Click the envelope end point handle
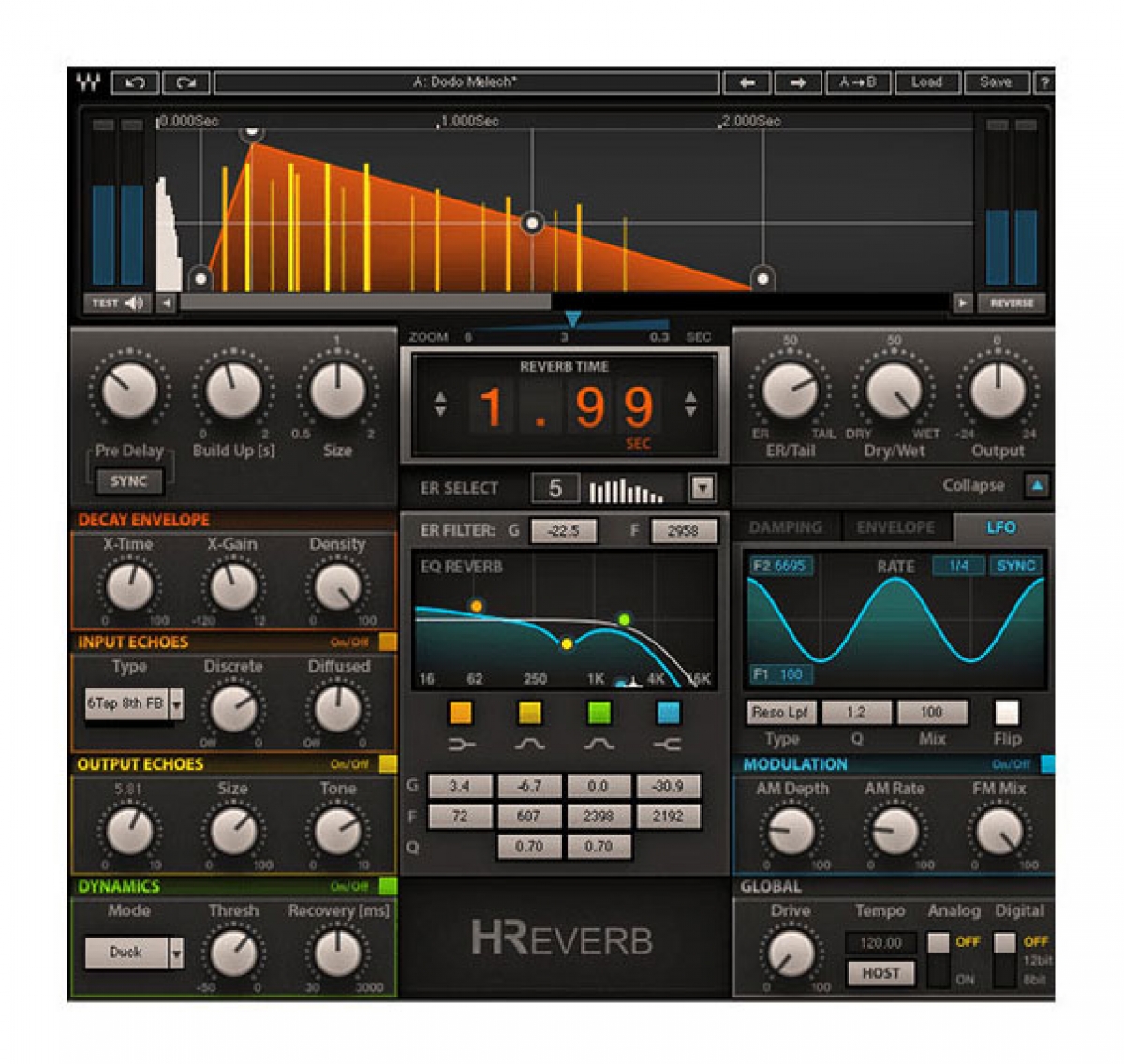Image resolution: width=1124 pixels, height=1064 pixels. coord(762,278)
